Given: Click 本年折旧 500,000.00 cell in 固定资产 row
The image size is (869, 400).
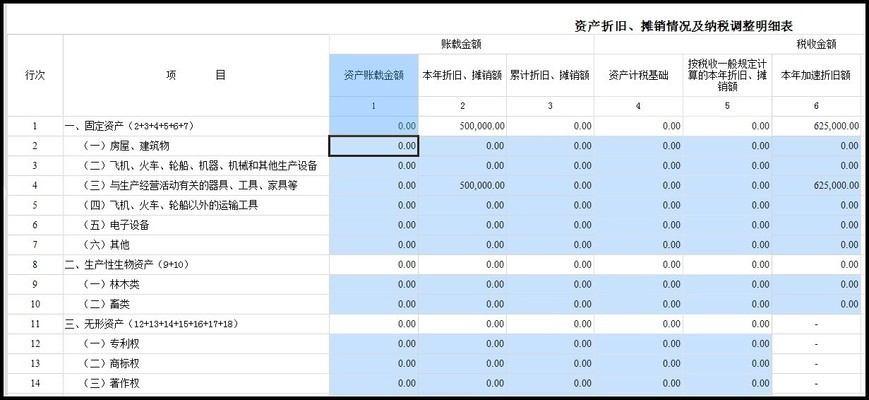Looking at the screenshot, I should pos(462,126).
